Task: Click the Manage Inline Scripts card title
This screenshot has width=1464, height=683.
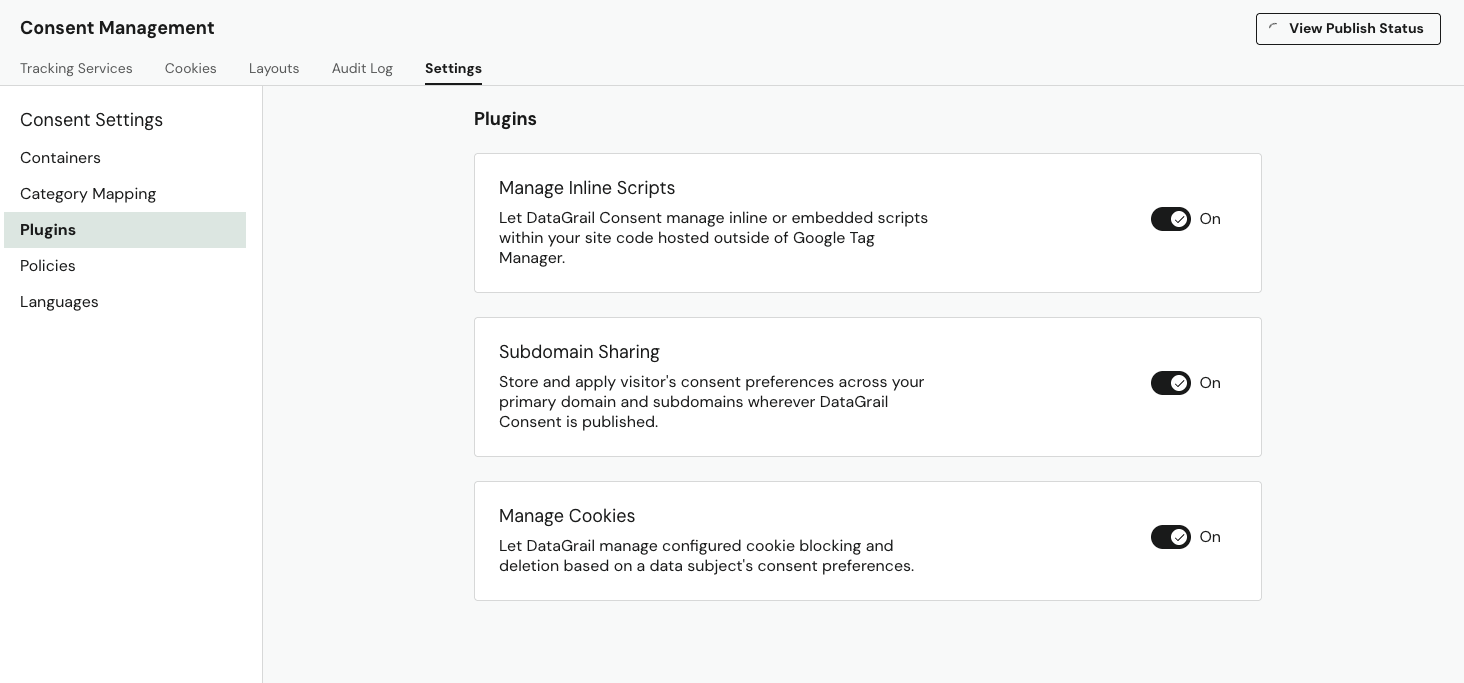Action: (587, 188)
